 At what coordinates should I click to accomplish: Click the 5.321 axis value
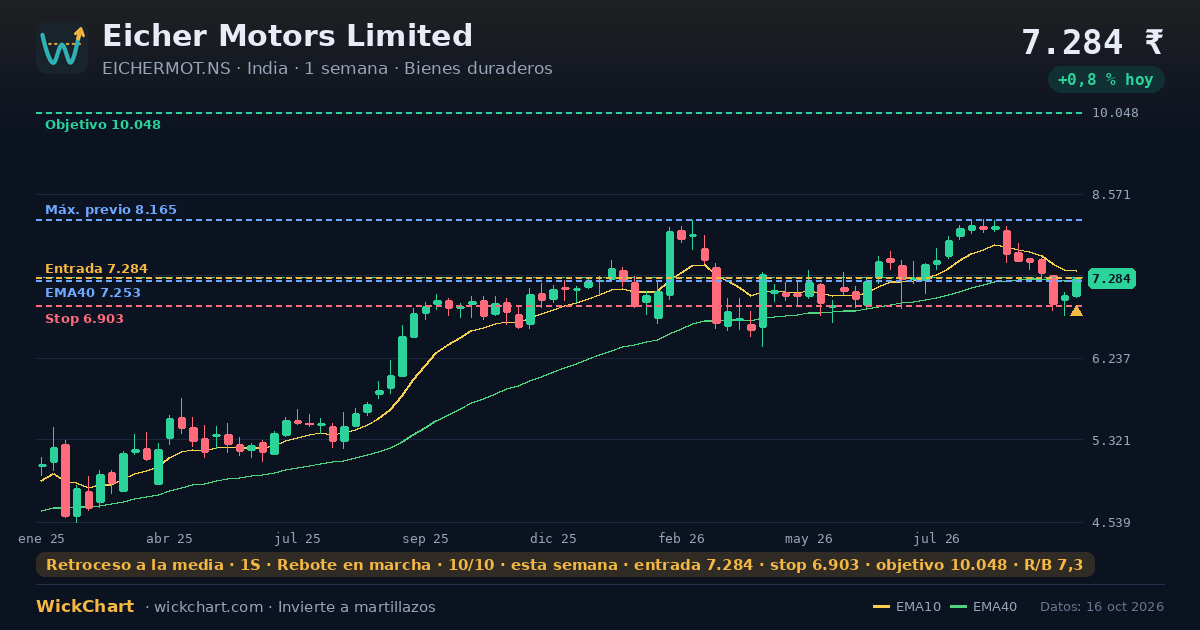[1112, 440]
